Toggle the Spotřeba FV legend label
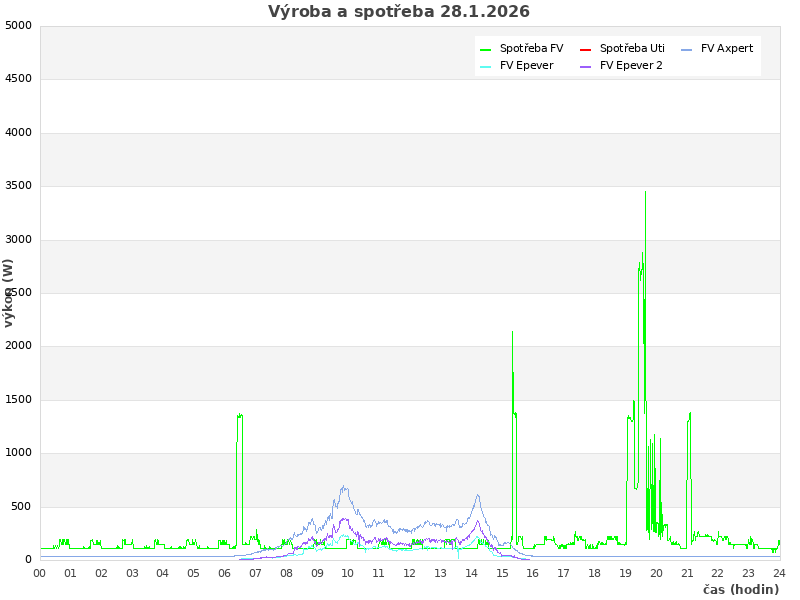Screen dimensions: 800x600 coord(531,49)
